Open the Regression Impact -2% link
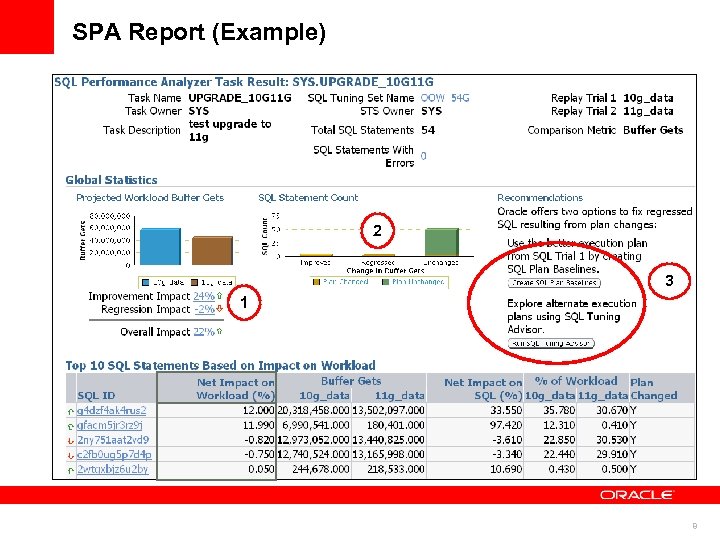This screenshot has width=720, height=540. [x=204, y=309]
